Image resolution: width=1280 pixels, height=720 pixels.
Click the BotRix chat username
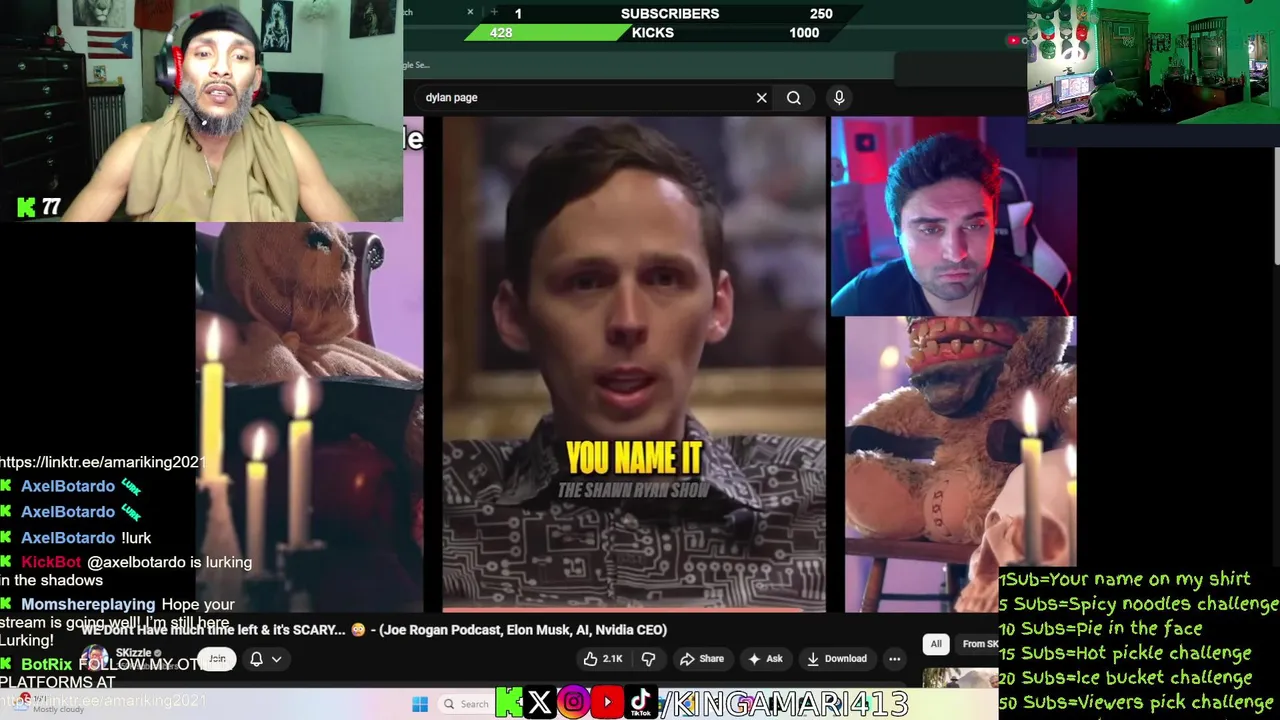click(x=47, y=664)
